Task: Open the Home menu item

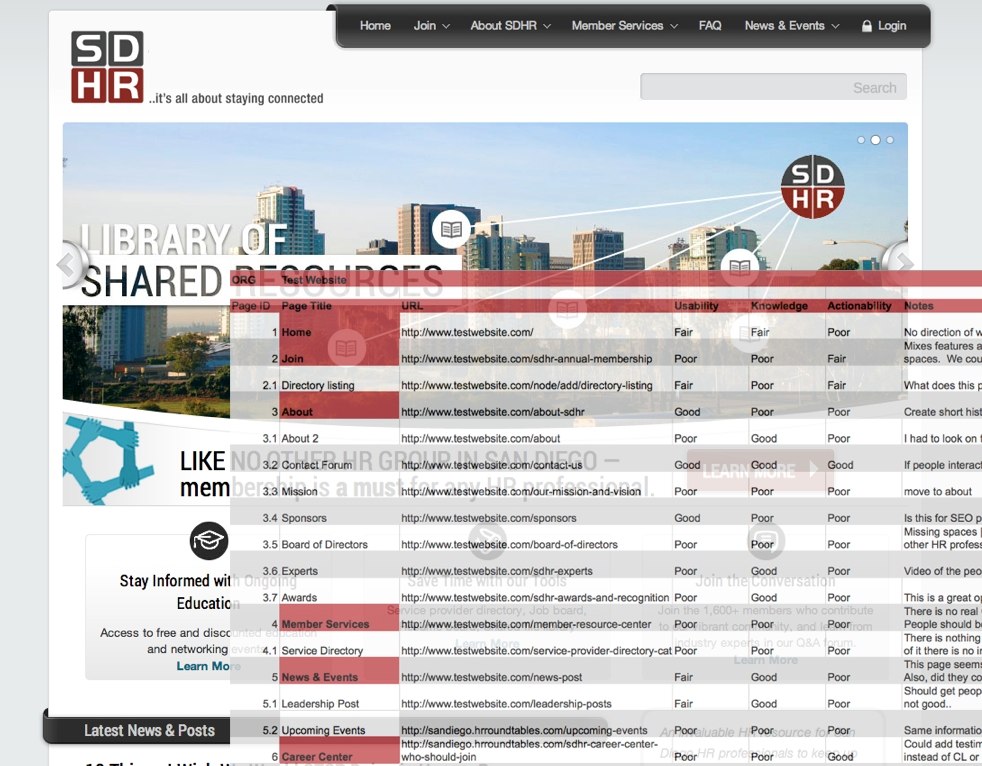Action: tap(375, 26)
